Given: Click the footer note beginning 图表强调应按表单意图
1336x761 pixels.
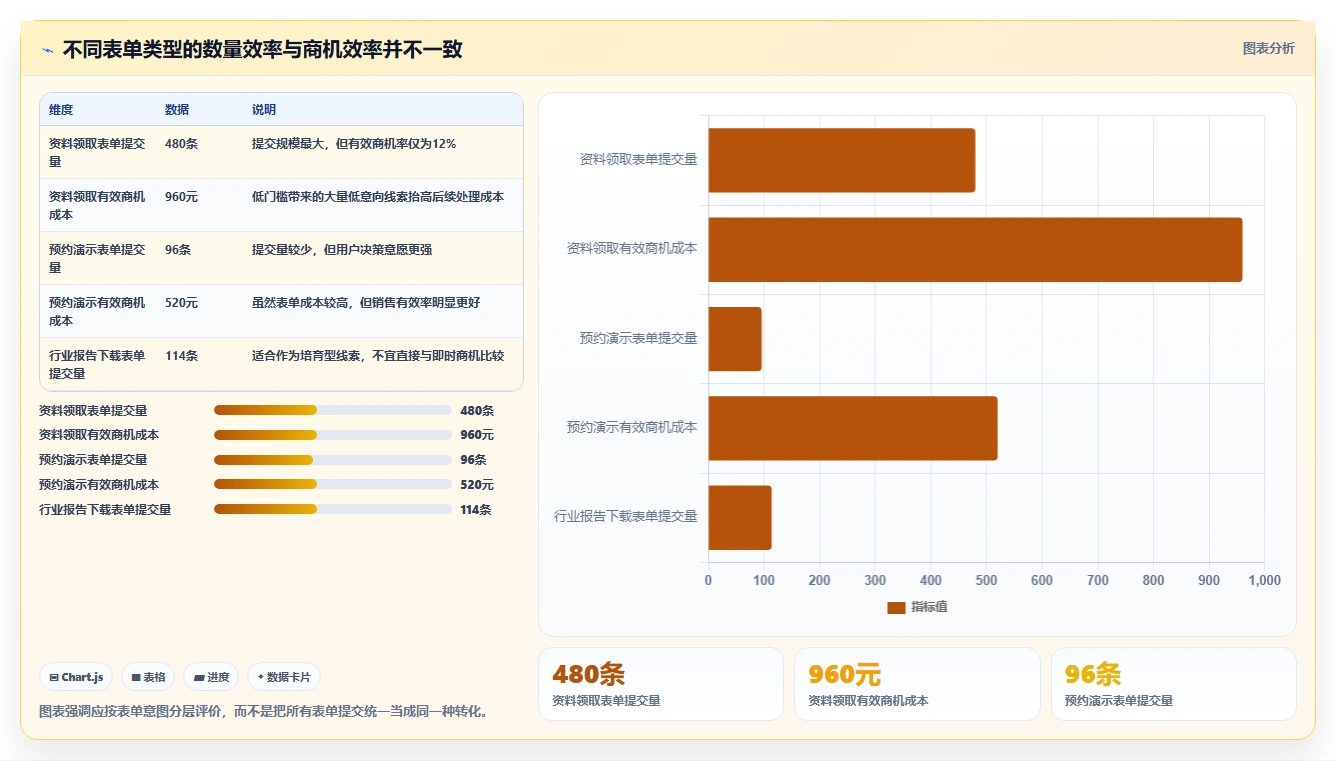Looking at the screenshot, I should tap(263, 712).
